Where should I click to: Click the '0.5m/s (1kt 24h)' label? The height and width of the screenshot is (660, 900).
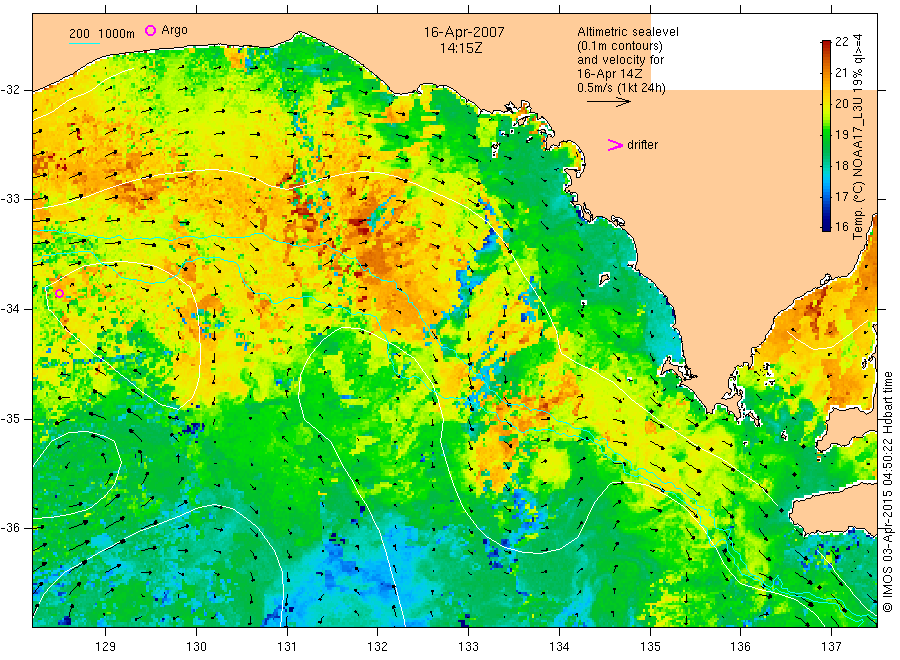(x=621, y=88)
